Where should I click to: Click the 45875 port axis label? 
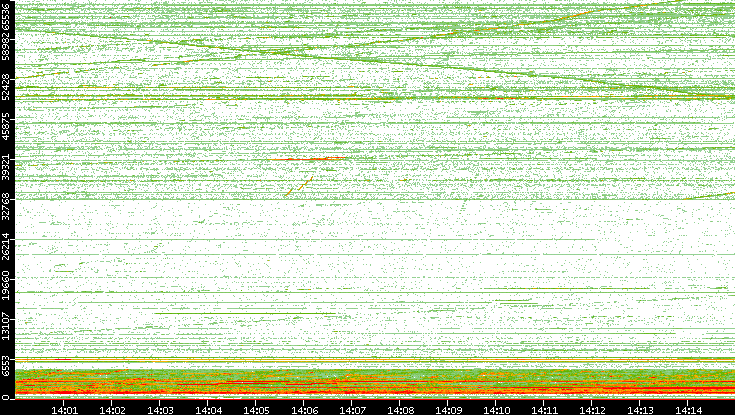6,125
